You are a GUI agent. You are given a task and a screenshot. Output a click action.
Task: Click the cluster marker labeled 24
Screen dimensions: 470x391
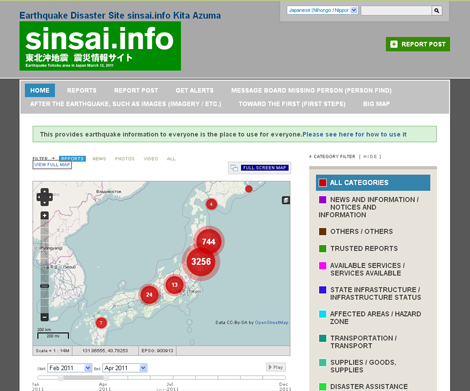(x=149, y=295)
